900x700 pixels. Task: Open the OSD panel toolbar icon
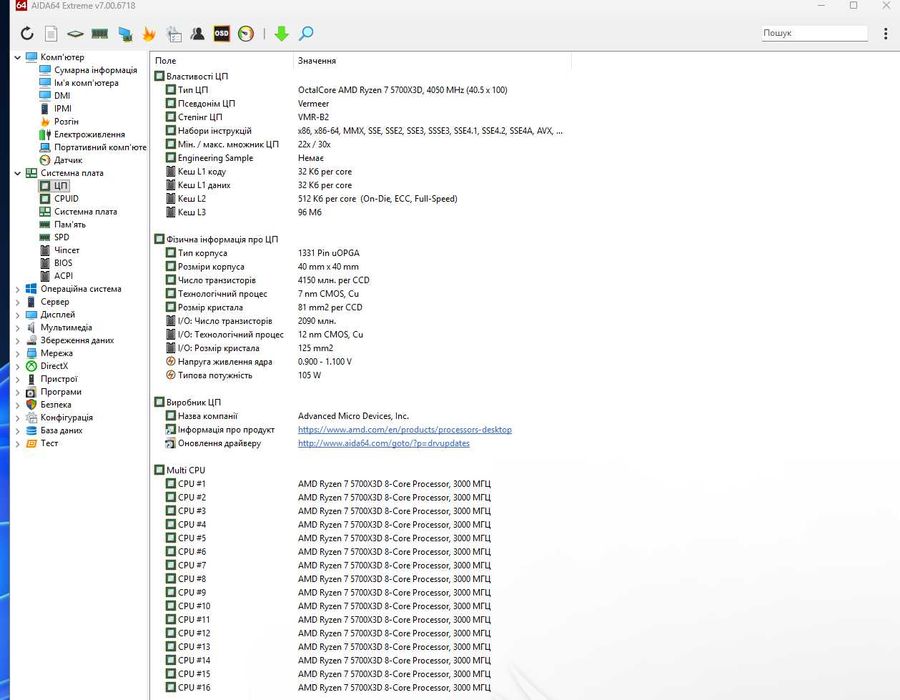(x=221, y=34)
